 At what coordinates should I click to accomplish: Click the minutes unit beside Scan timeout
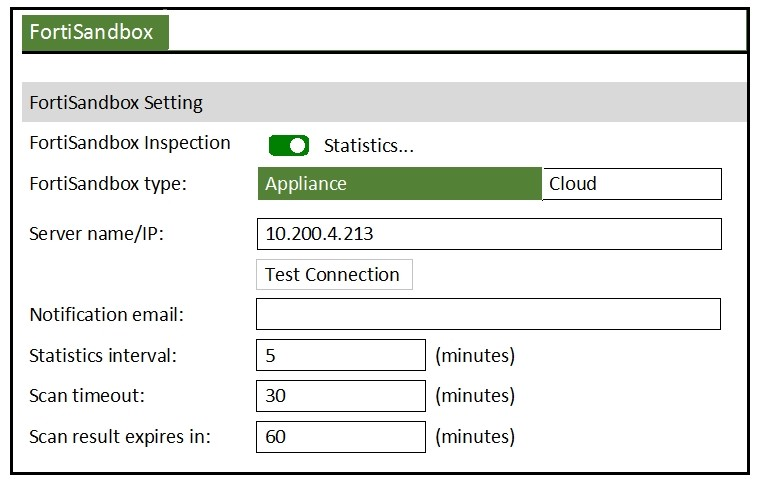coord(475,396)
